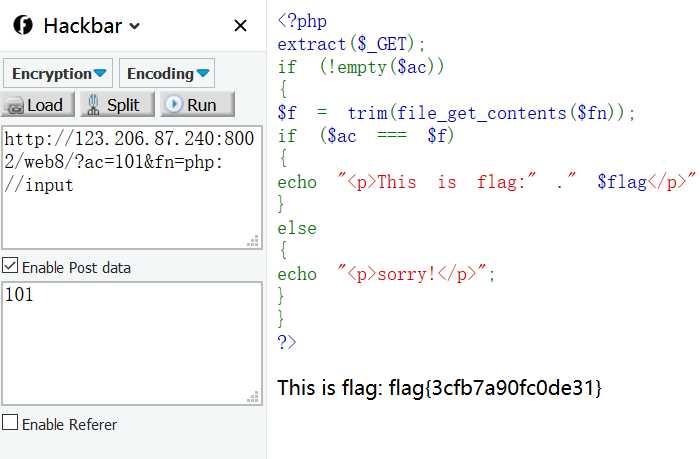Click inside the URL input box
Image resolution: width=700 pixels, height=459 pixels.
pyautogui.click(x=132, y=188)
